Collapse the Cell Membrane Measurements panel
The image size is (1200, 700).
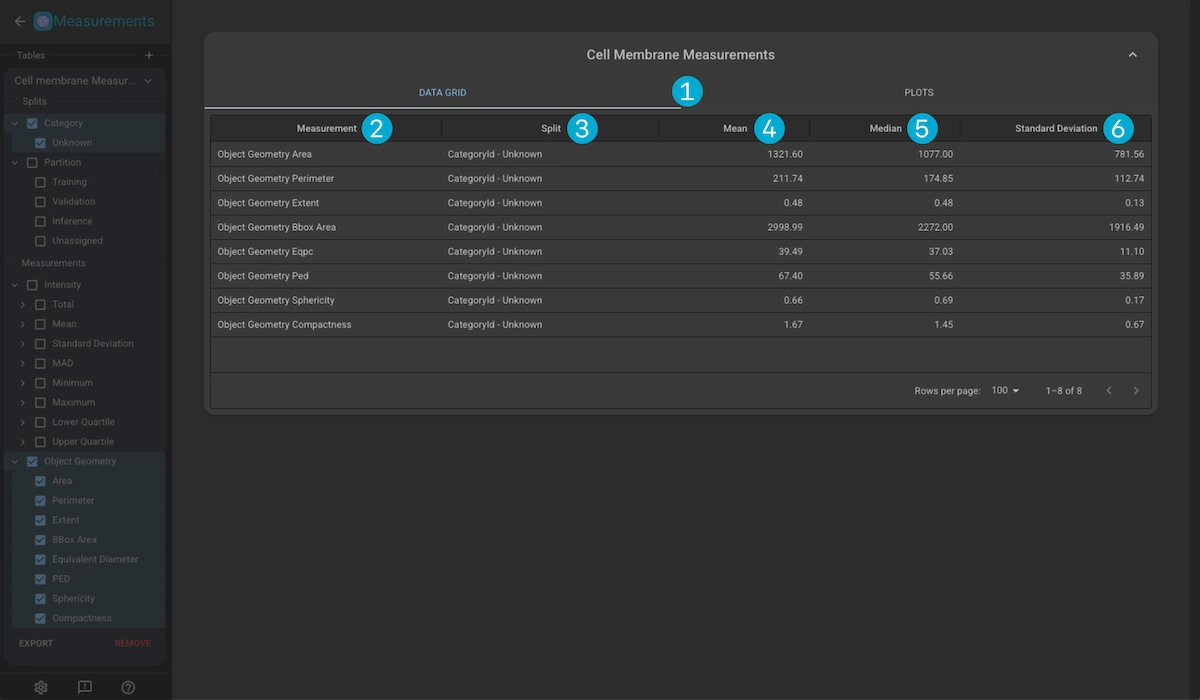1132,55
